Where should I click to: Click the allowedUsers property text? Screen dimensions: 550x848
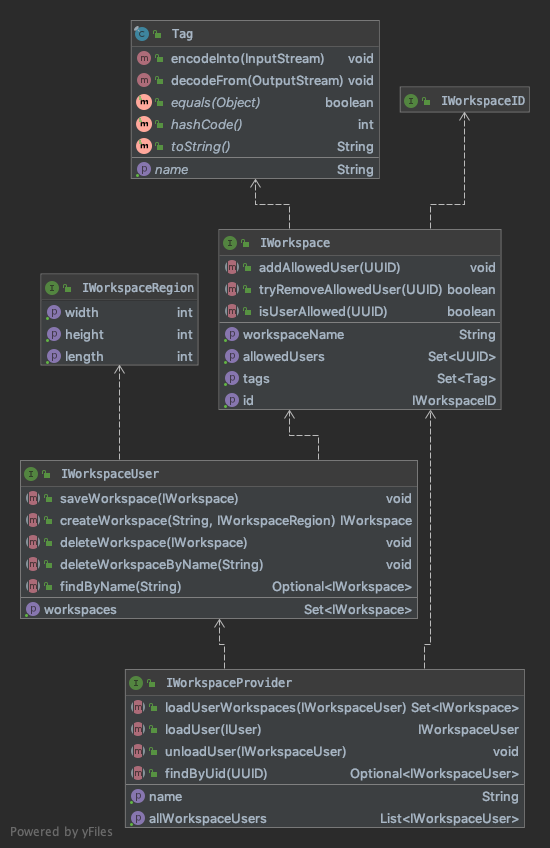tap(283, 356)
